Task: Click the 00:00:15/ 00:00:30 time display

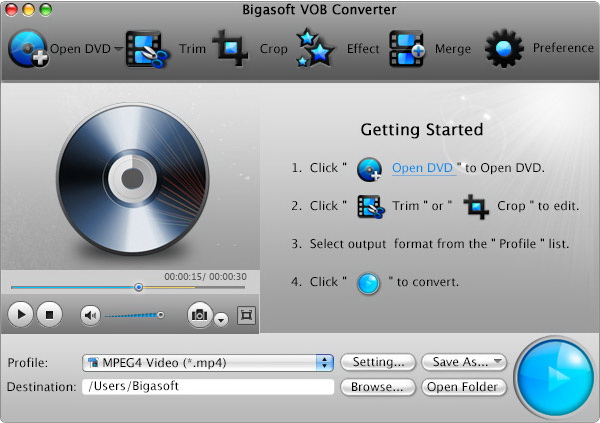Action: click(x=205, y=276)
